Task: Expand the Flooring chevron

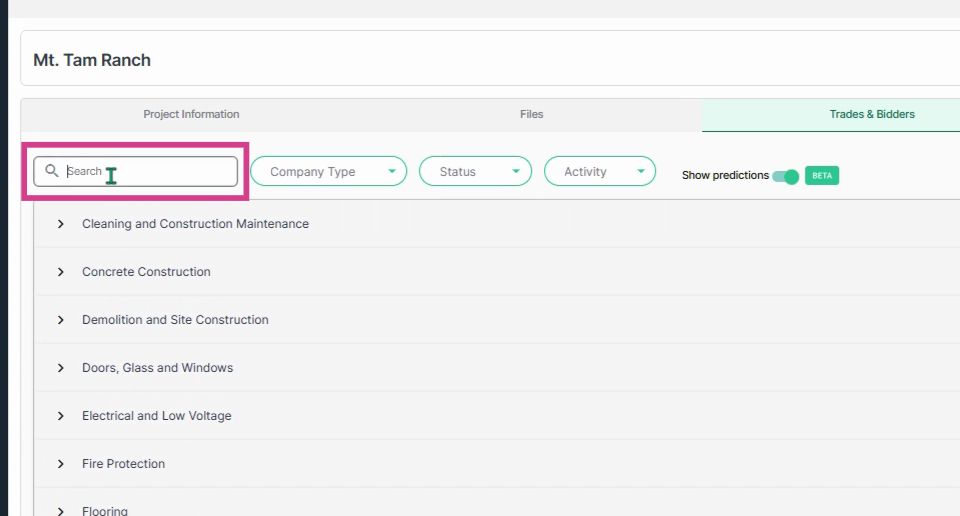Action: tap(61, 511)
